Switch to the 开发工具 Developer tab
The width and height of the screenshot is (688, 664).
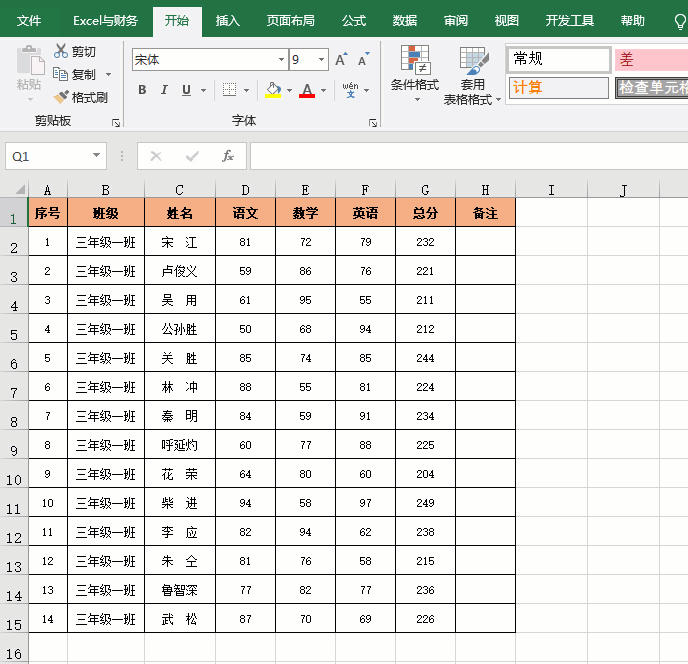point(570,21)
